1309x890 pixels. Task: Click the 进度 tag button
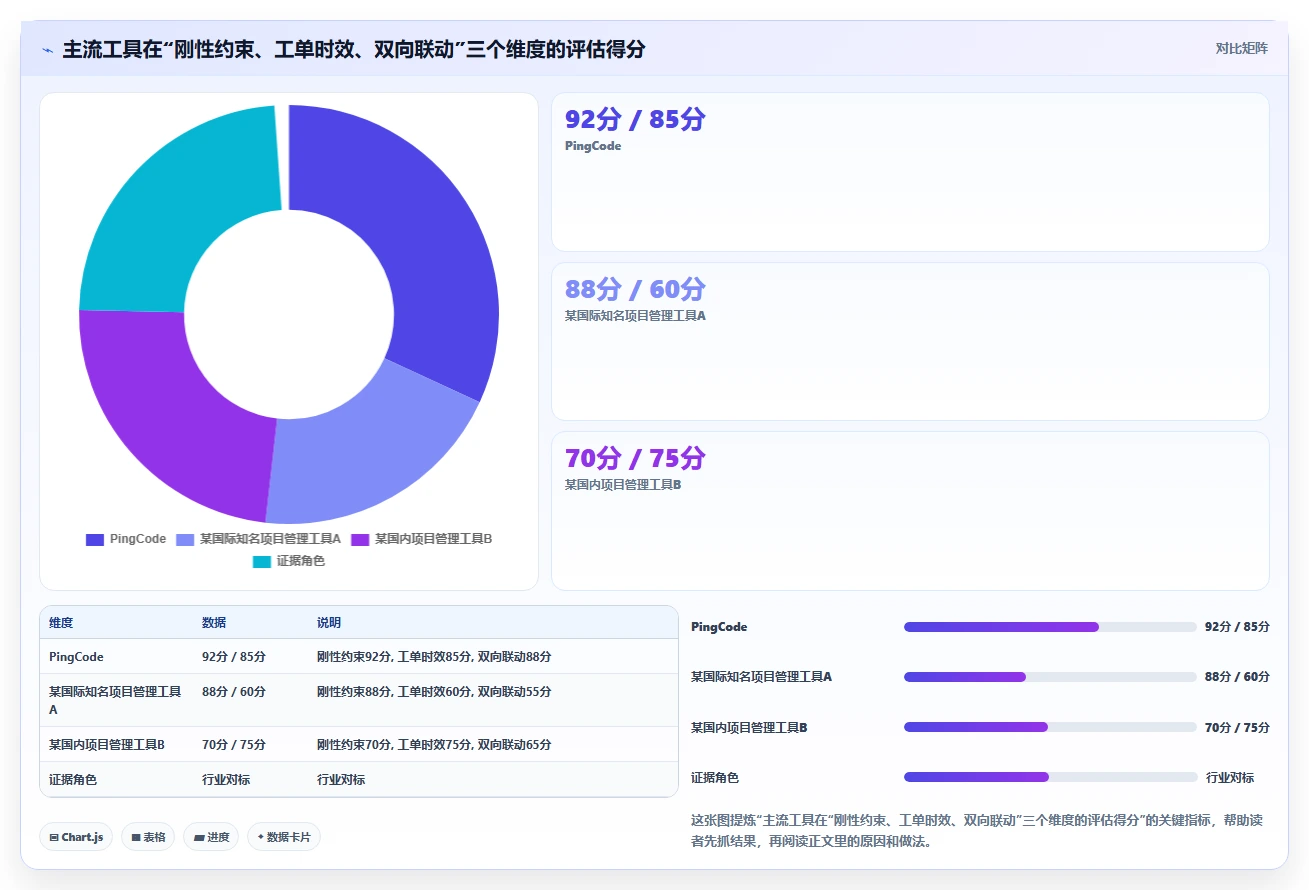[211, 837]
